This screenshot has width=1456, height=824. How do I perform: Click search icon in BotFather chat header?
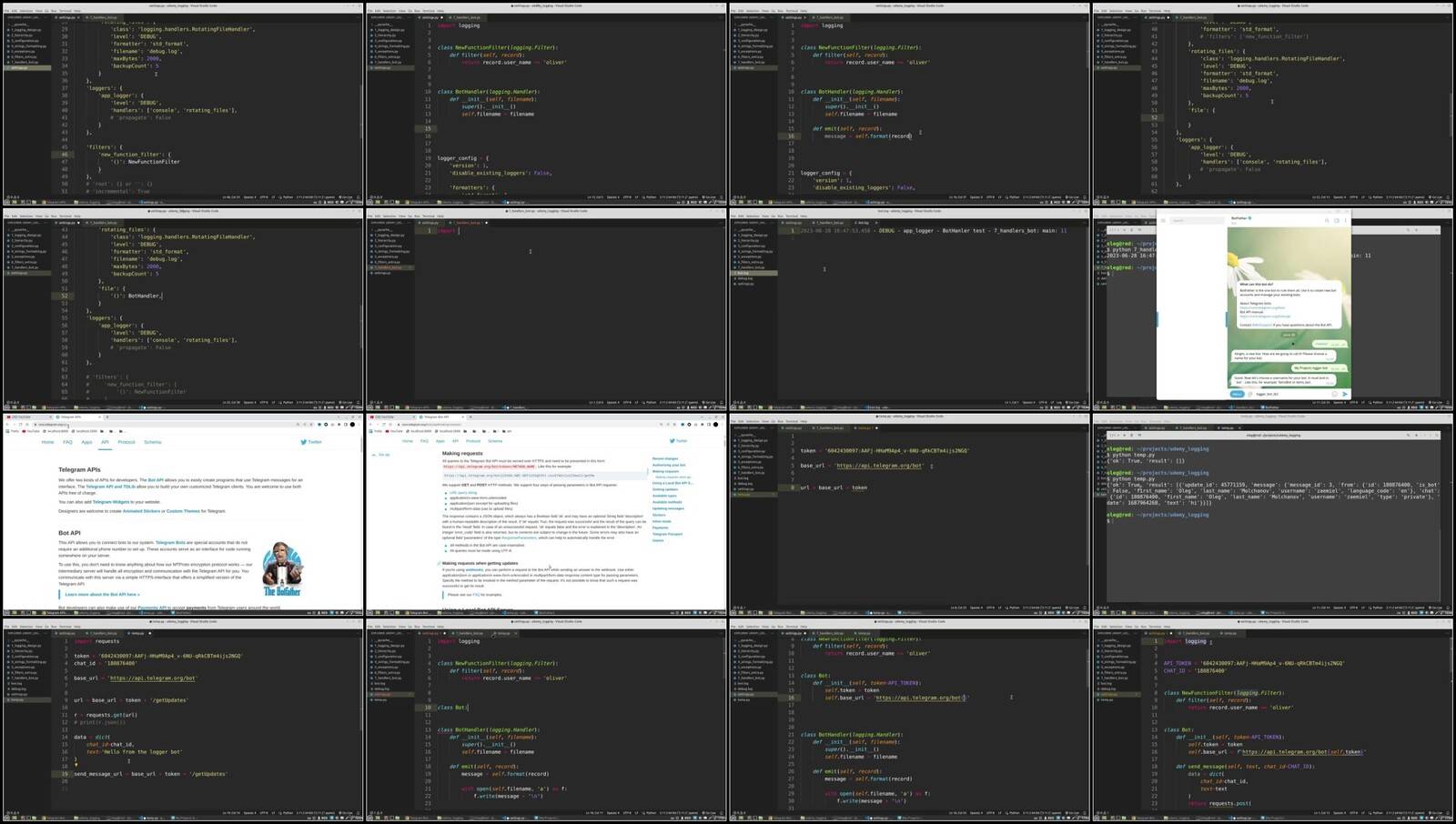pyautogui.click(x=1327, y=220)
